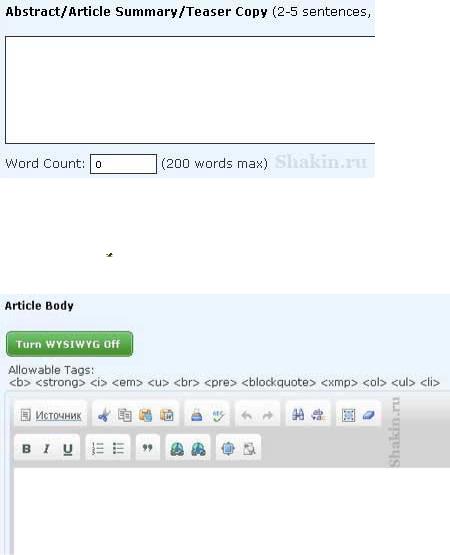The height and width of the screenshot is (555, 450).
Task: Click the "(200 words max)" text
Action: point(214,164)
